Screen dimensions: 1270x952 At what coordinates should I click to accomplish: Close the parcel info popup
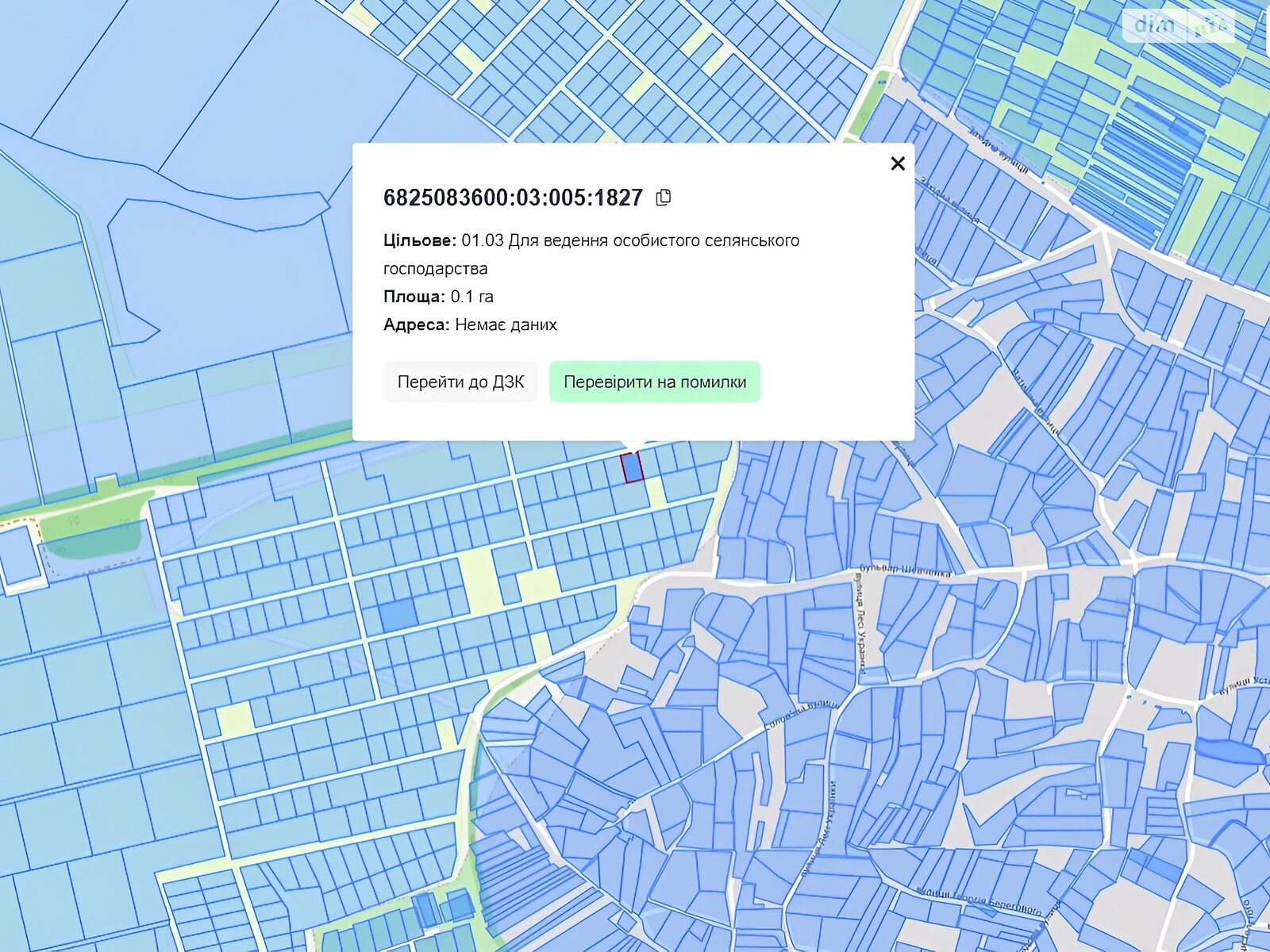(898, 163)
